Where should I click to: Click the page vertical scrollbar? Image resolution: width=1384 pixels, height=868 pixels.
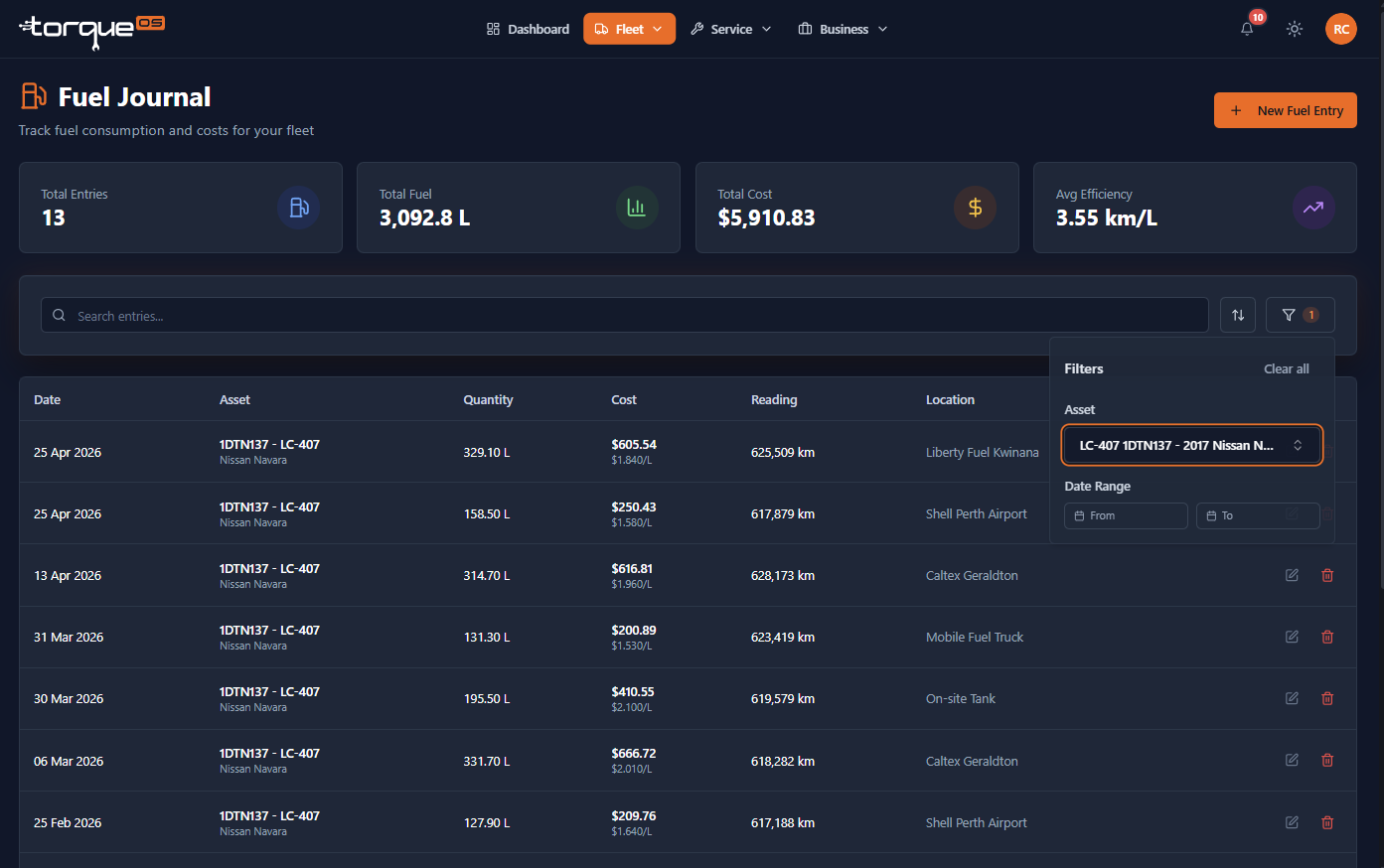point(1380,298)
